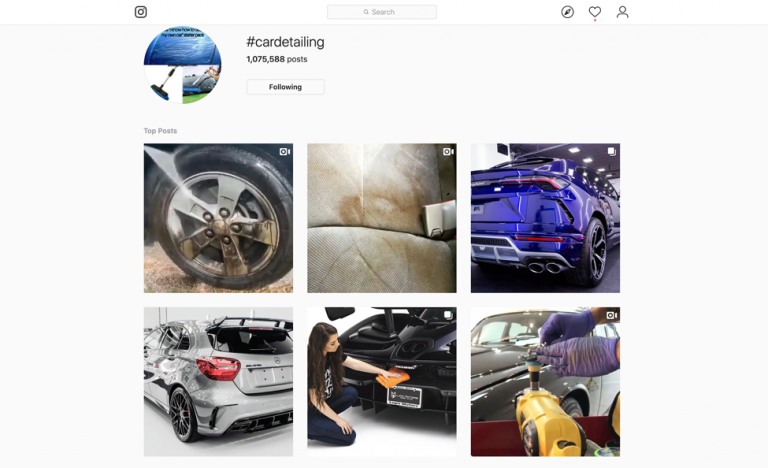
Task: Open the Explore compass icon
Action: [x=567, y=12]
